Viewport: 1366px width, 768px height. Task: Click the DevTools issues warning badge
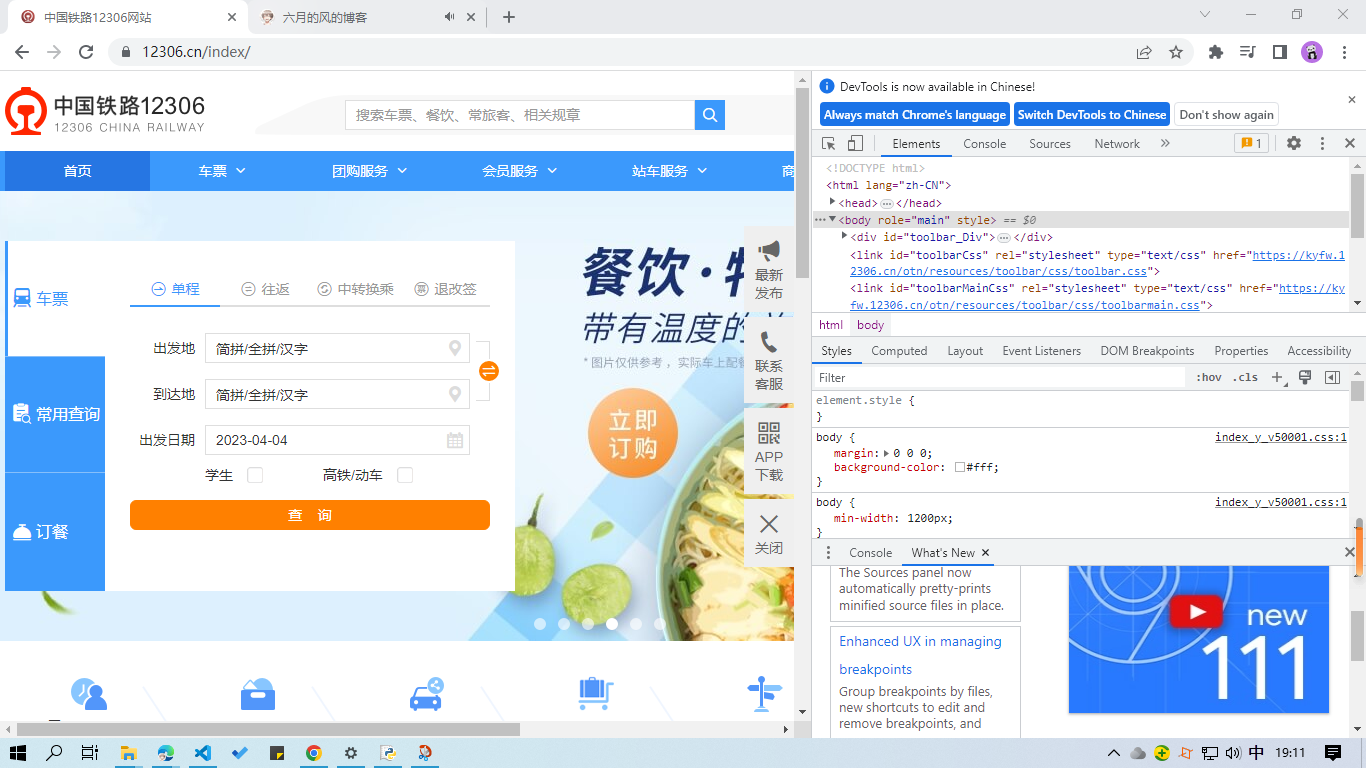(1251, 144)
